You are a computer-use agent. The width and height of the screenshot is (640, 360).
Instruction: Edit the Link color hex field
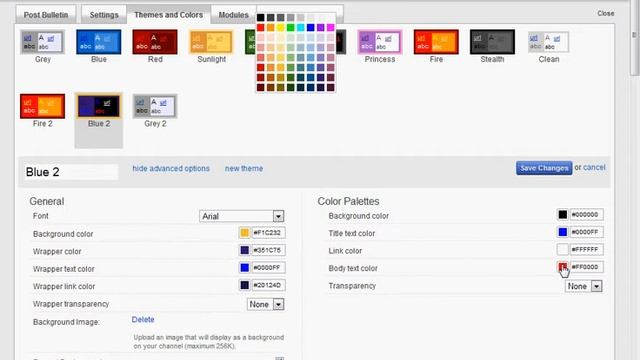click(586, 249)
